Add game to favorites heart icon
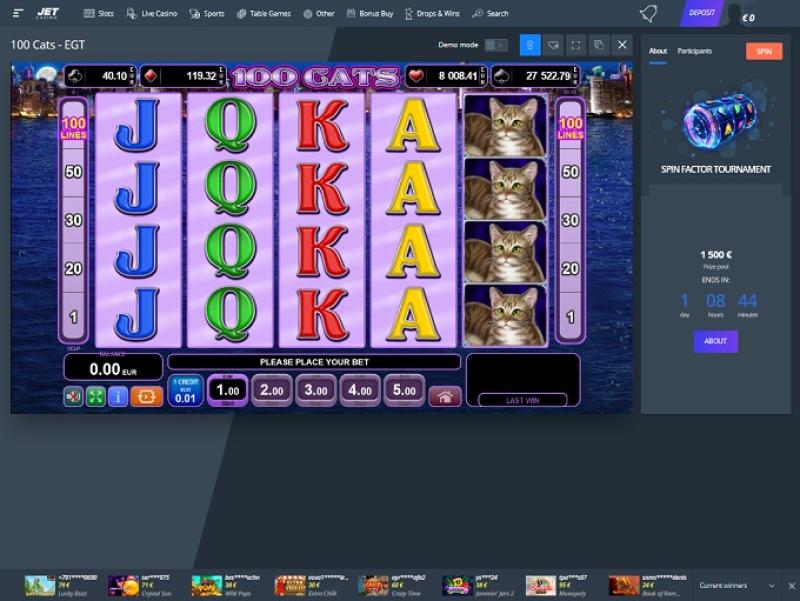This screenshot has height=601, width=800. point(553,45)
